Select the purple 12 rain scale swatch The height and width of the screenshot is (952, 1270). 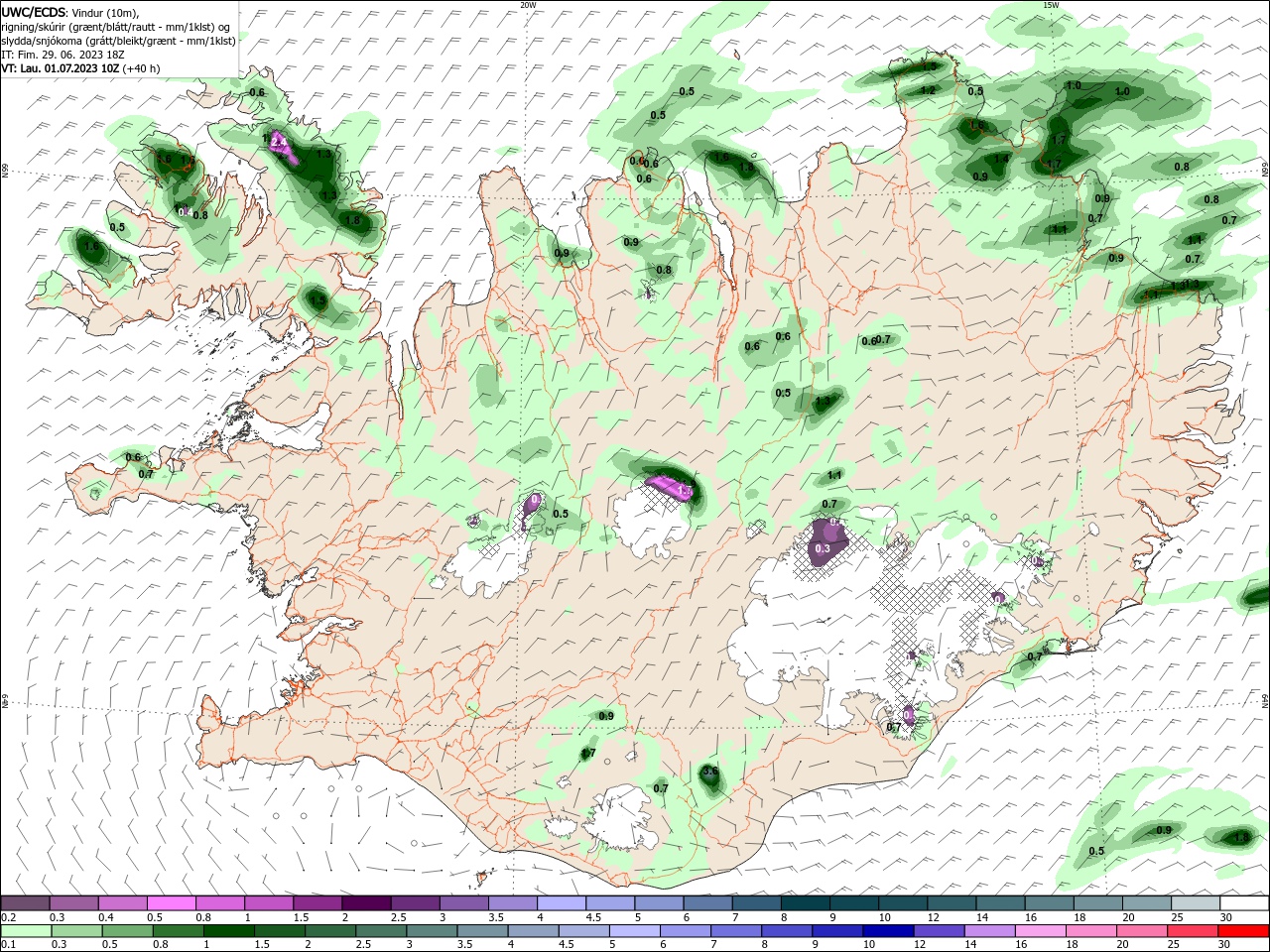pos(940,931)
